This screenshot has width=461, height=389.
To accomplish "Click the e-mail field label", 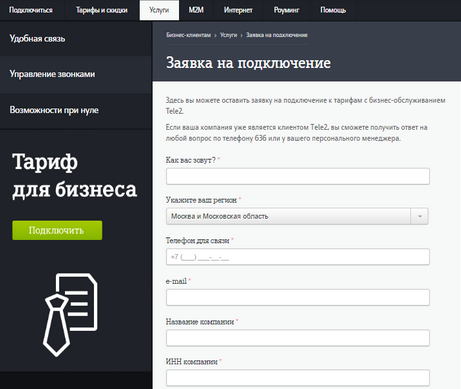I will 176,281.
